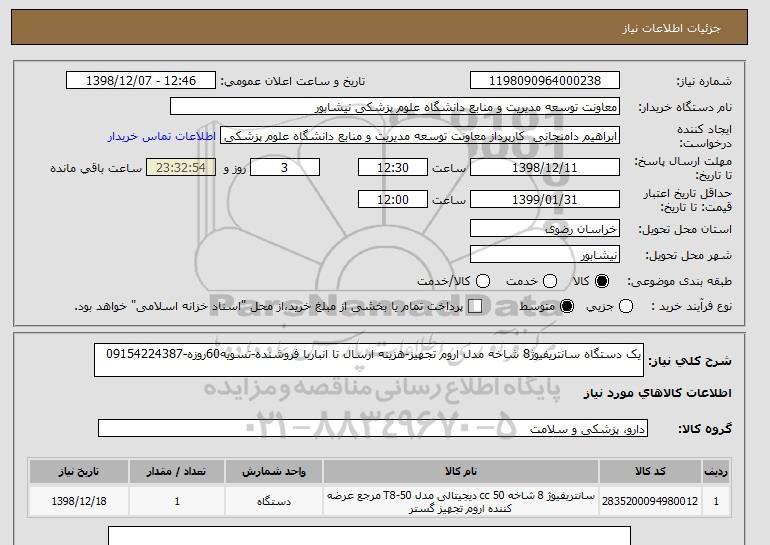Click the goods group field دارو، پزشکی و سلامت

[x=373, y=428]
